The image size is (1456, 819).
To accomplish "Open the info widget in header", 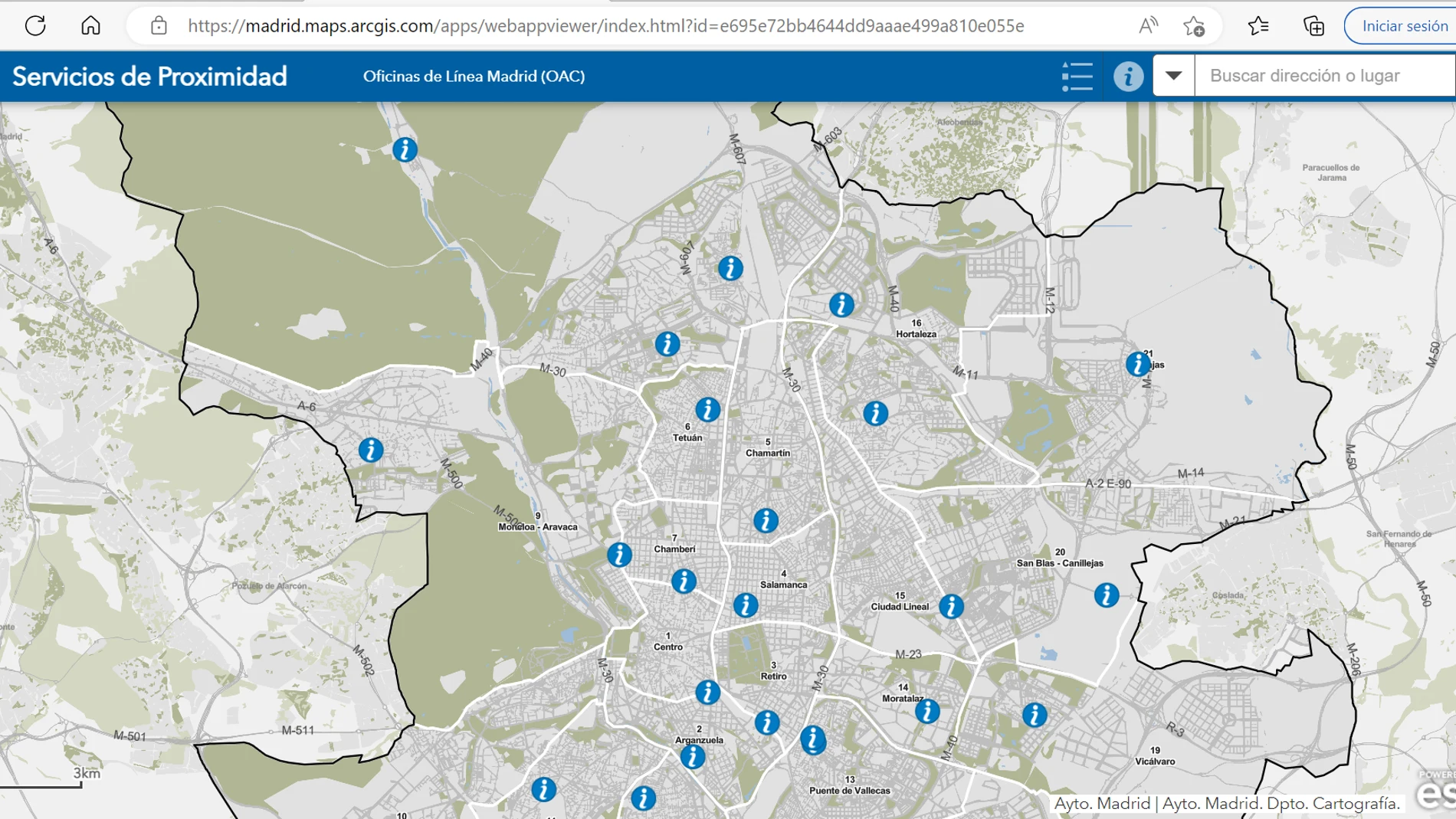I will tap(1128, 76).
